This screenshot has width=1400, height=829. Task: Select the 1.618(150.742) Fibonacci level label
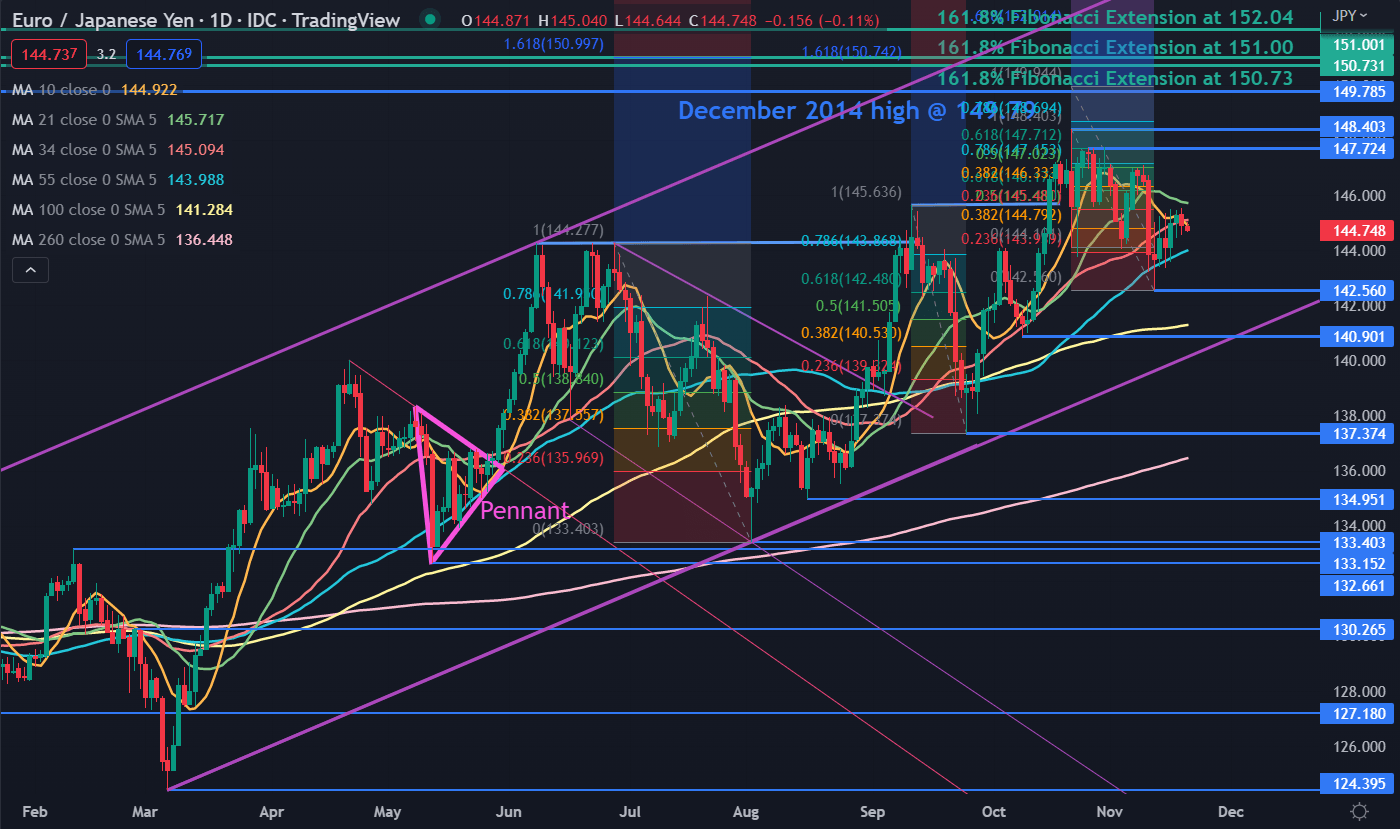(x=852, y=50)
